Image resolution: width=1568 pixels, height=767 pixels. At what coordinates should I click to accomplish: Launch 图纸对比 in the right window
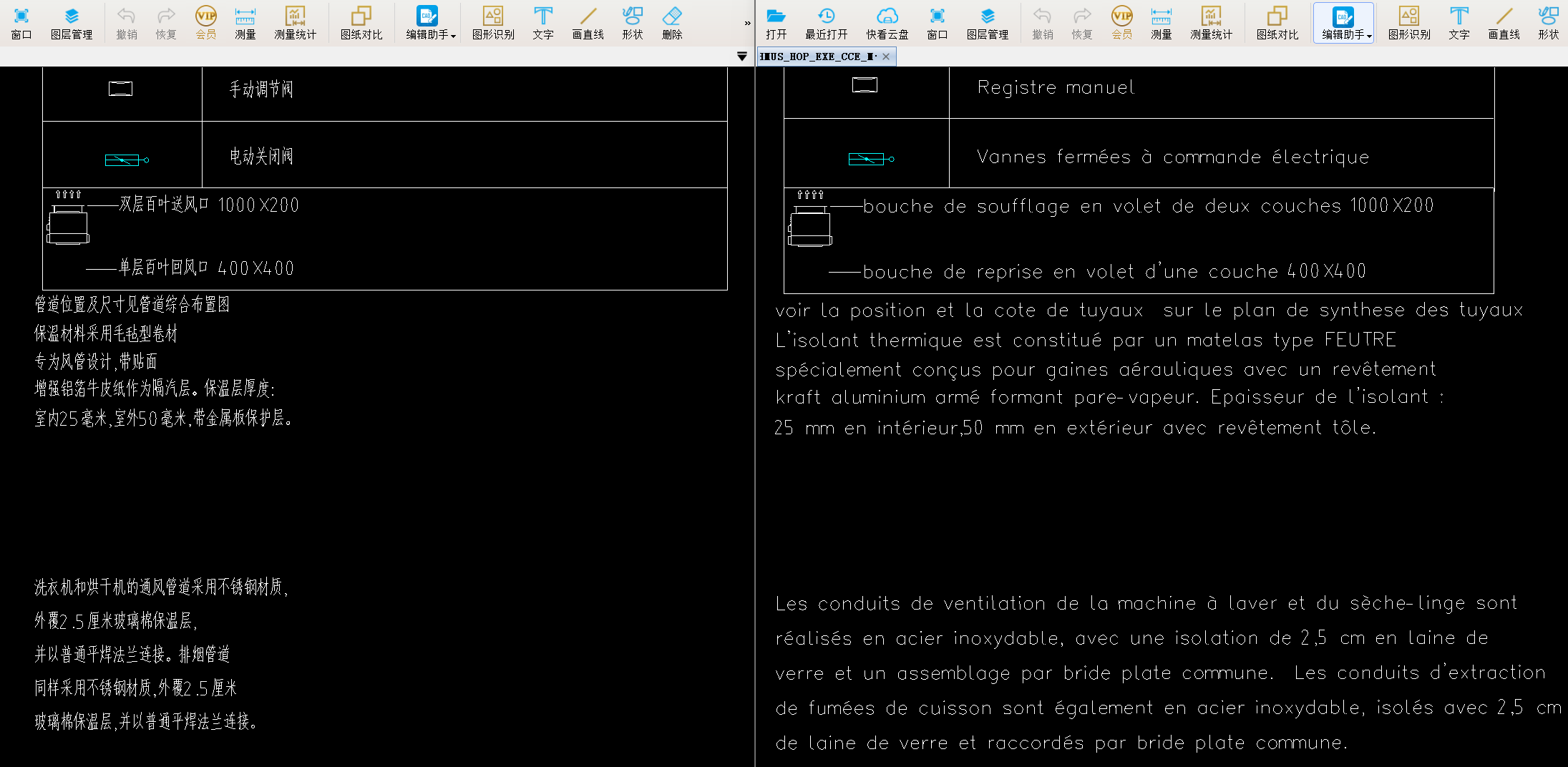[x=1277, y=23]
